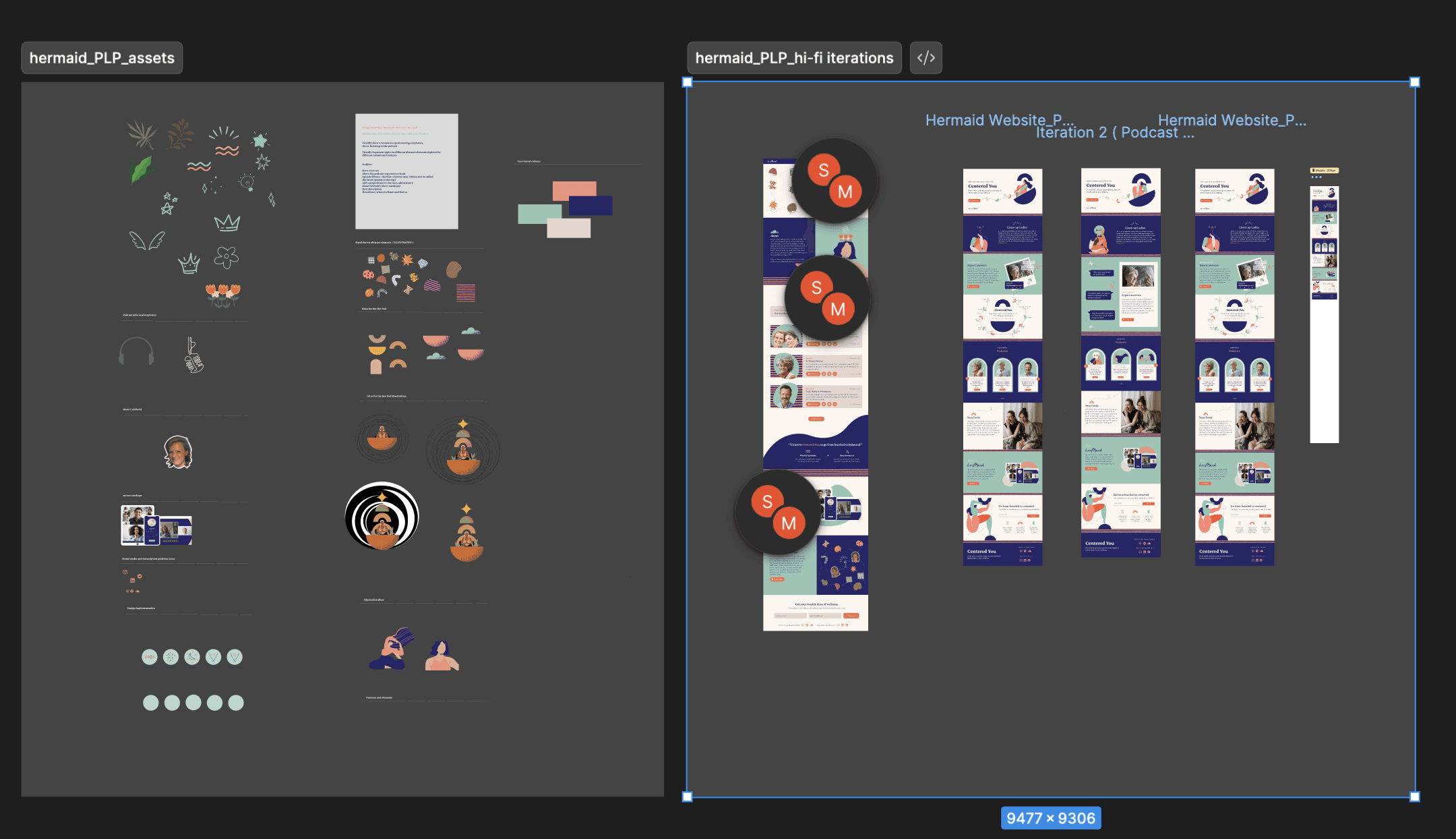
Task: Click the 9477 × 9306 dimension badge
Action: (x=1050, y=818)
